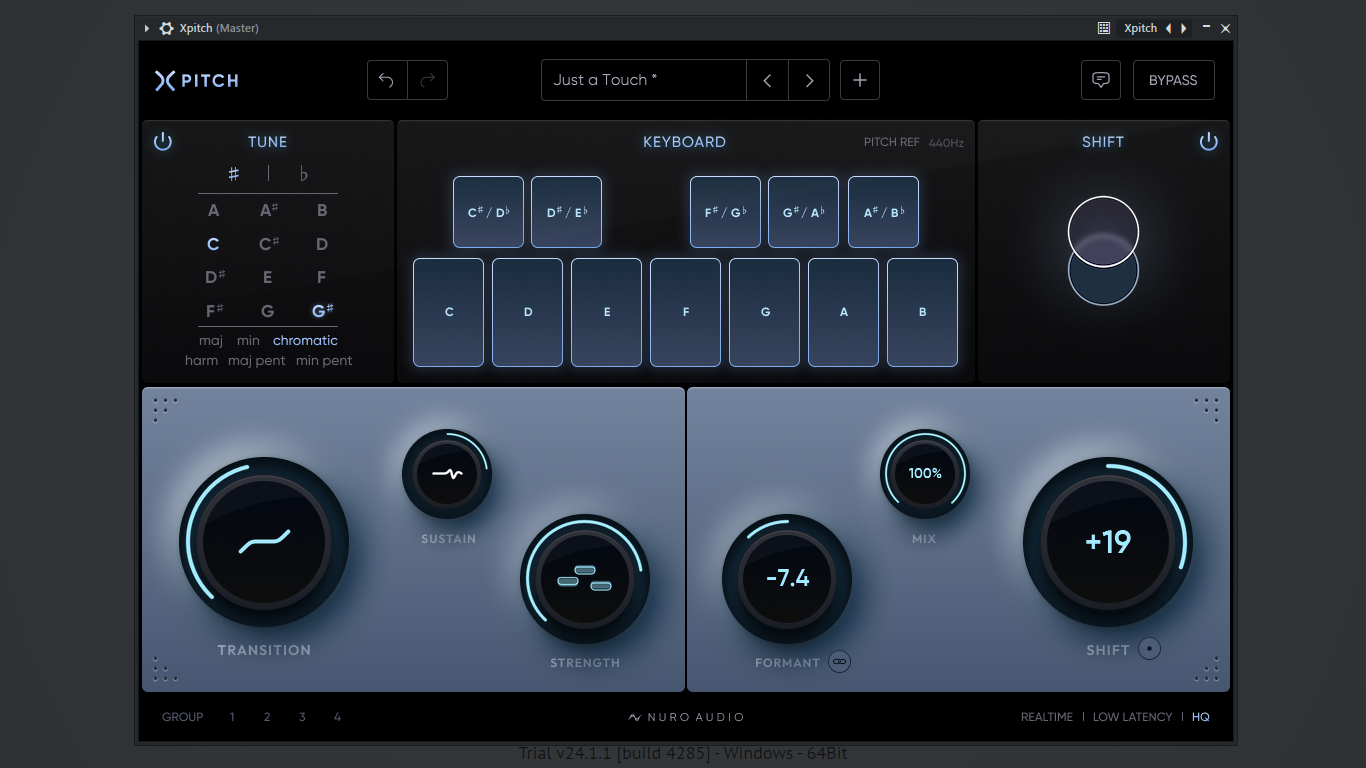Click the F white keyboard key
Viewport: 1366px width, 768px height.
[685, 312]
